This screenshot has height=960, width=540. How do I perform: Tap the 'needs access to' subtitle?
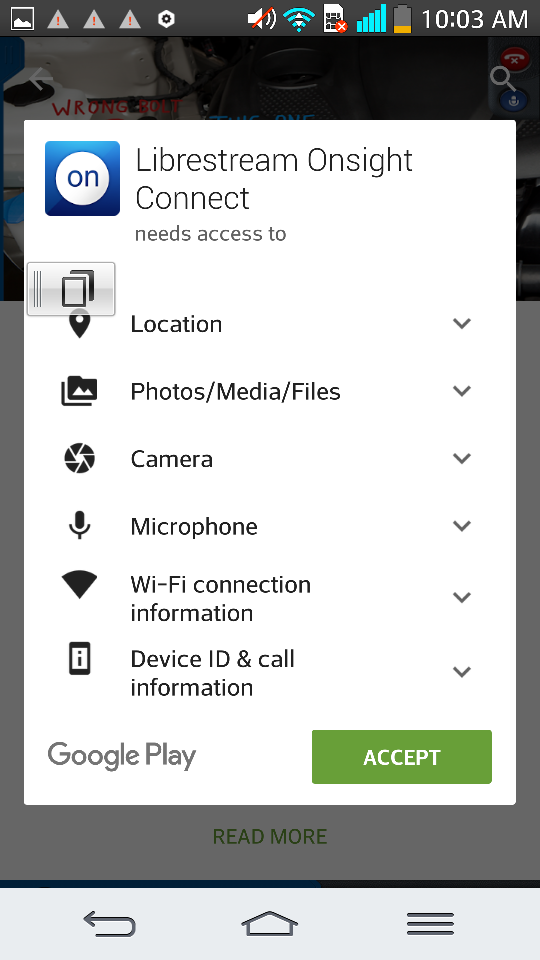pyautogui.click(x=210, y=234)
